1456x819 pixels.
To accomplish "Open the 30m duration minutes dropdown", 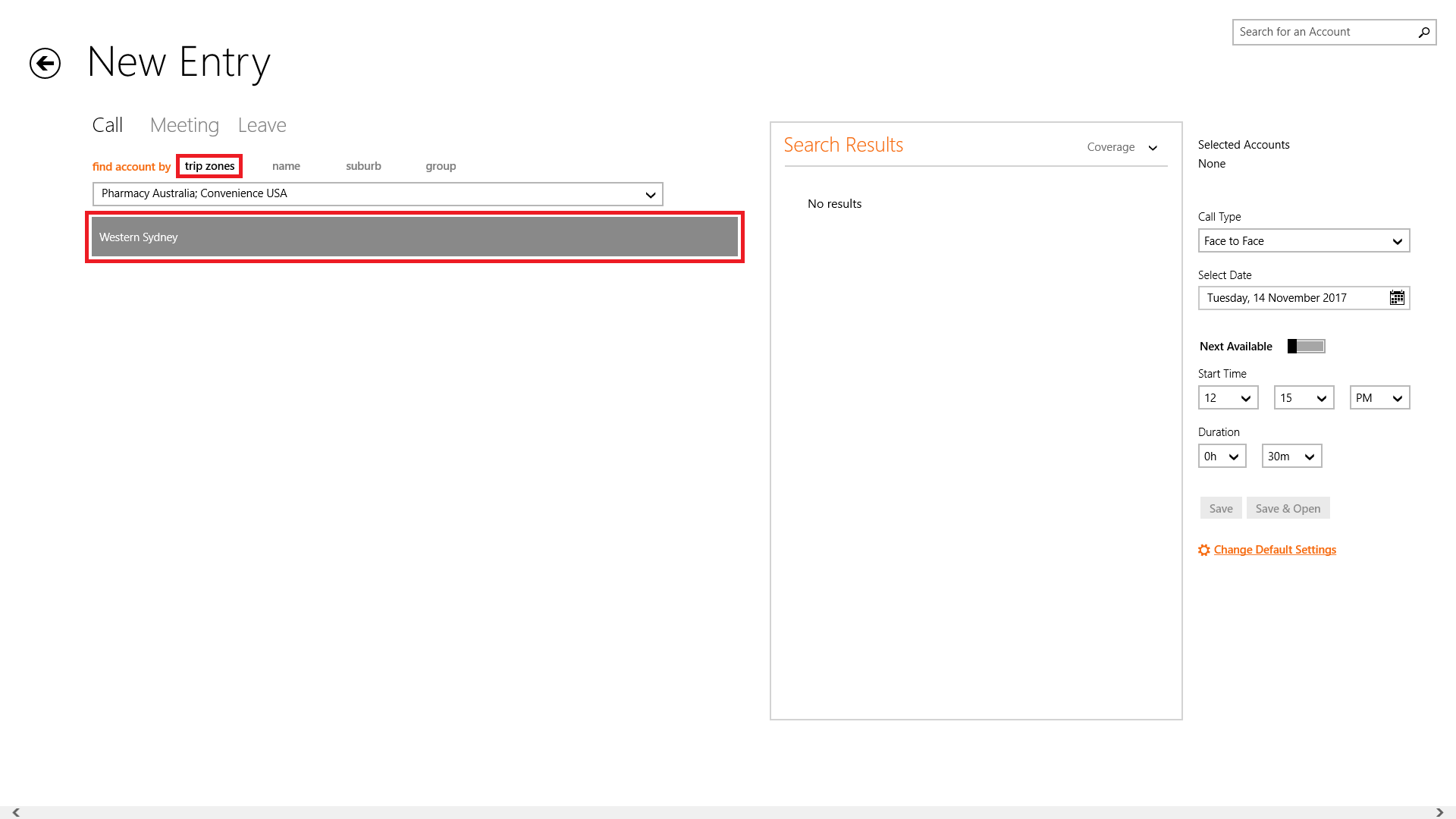I will click(1291, 457).
